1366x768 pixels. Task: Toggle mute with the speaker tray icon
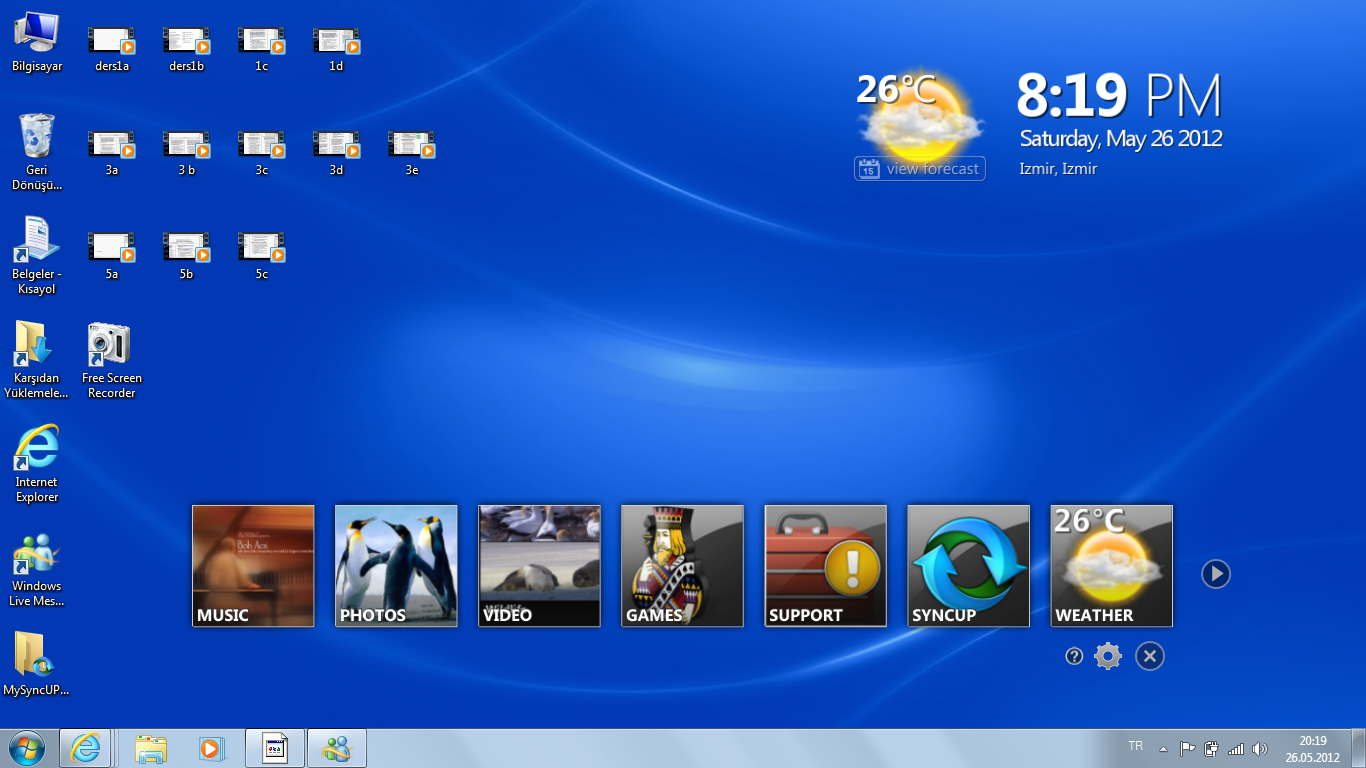coord(1262,747)
